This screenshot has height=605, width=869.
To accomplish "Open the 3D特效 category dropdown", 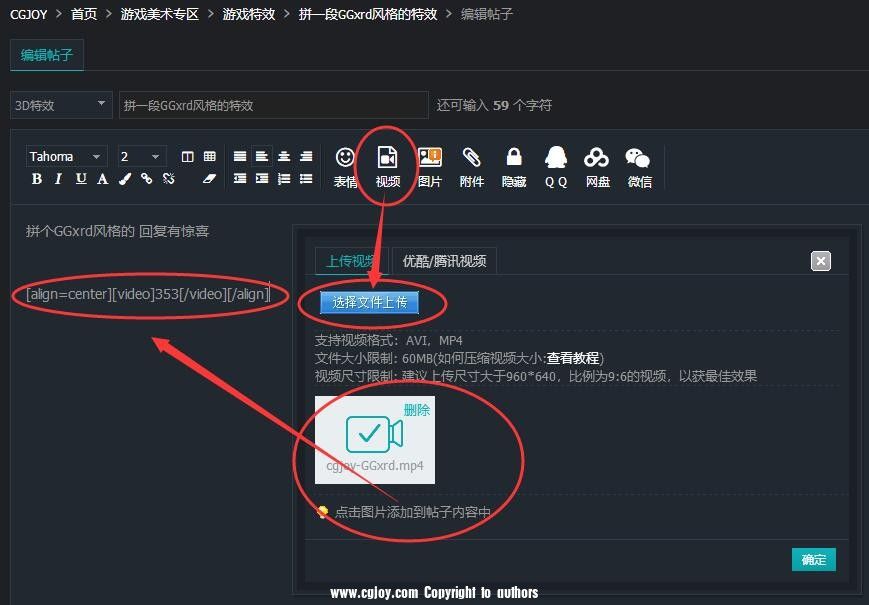I will (61, 105).
